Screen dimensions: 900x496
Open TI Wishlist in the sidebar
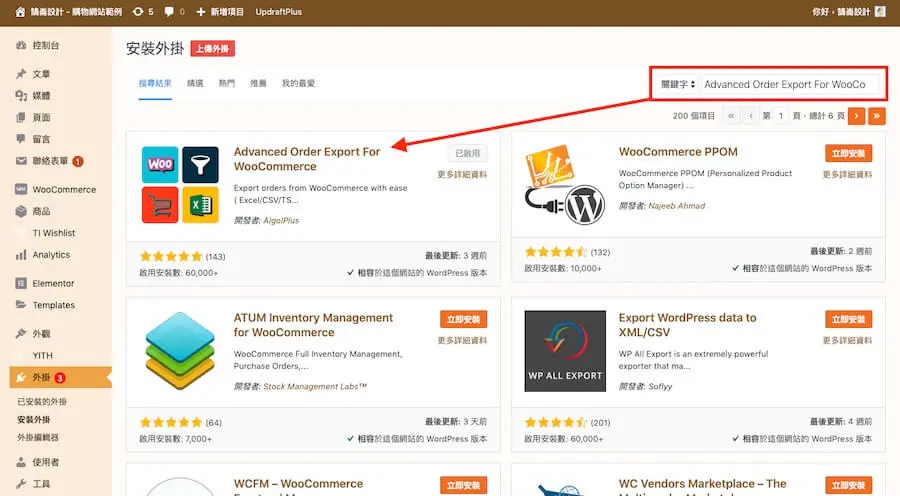pos(54,233)
